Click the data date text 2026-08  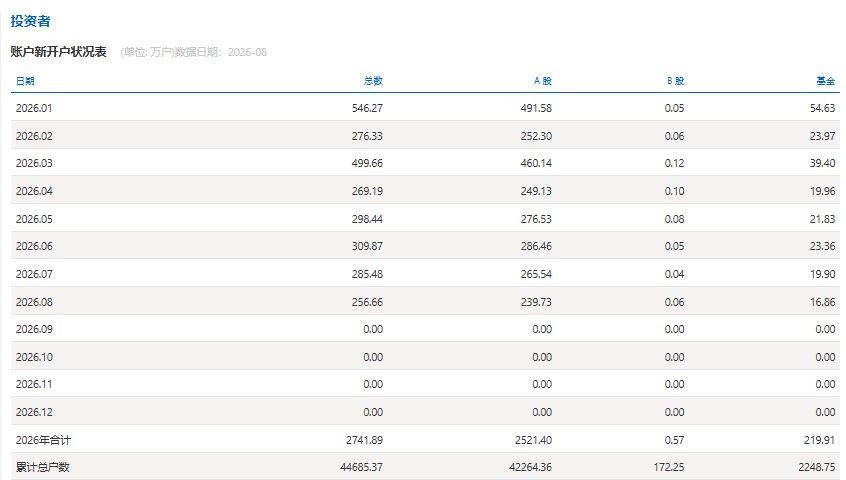click(x=247, y=52)
